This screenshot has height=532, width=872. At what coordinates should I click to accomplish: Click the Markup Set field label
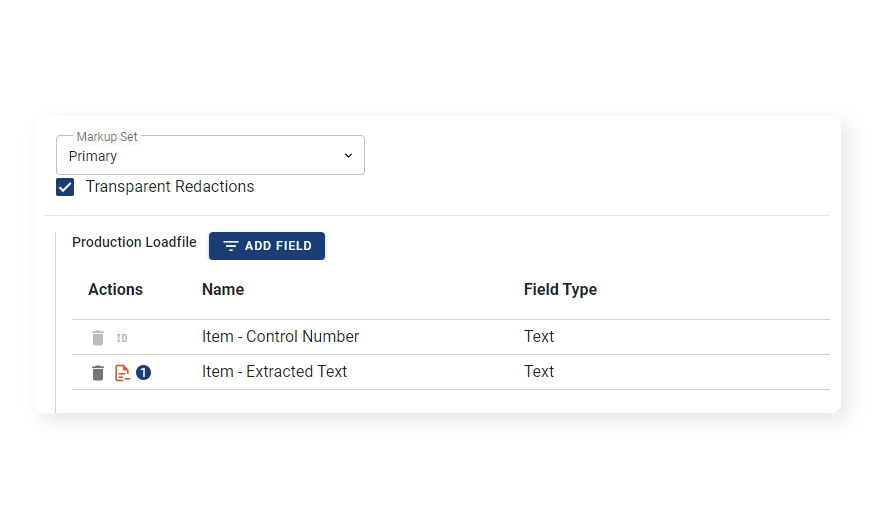107,136
